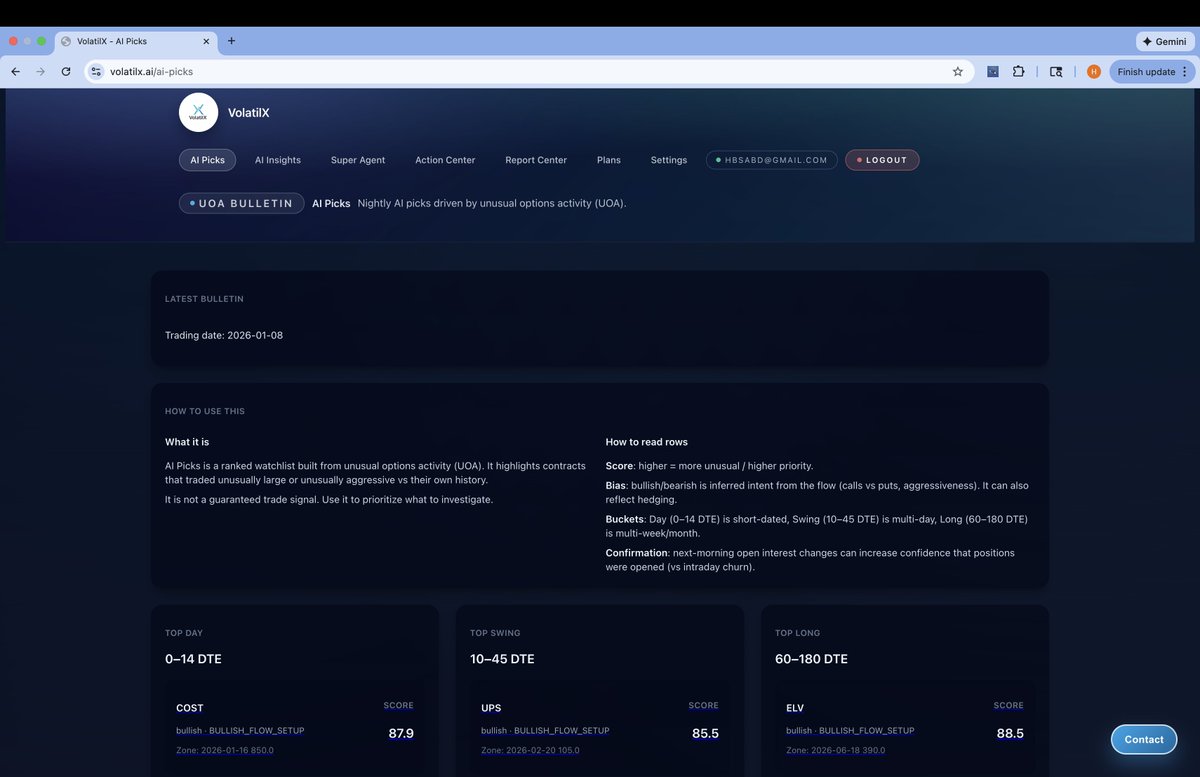
Task: Go to Super Agent
Action: 358,160
